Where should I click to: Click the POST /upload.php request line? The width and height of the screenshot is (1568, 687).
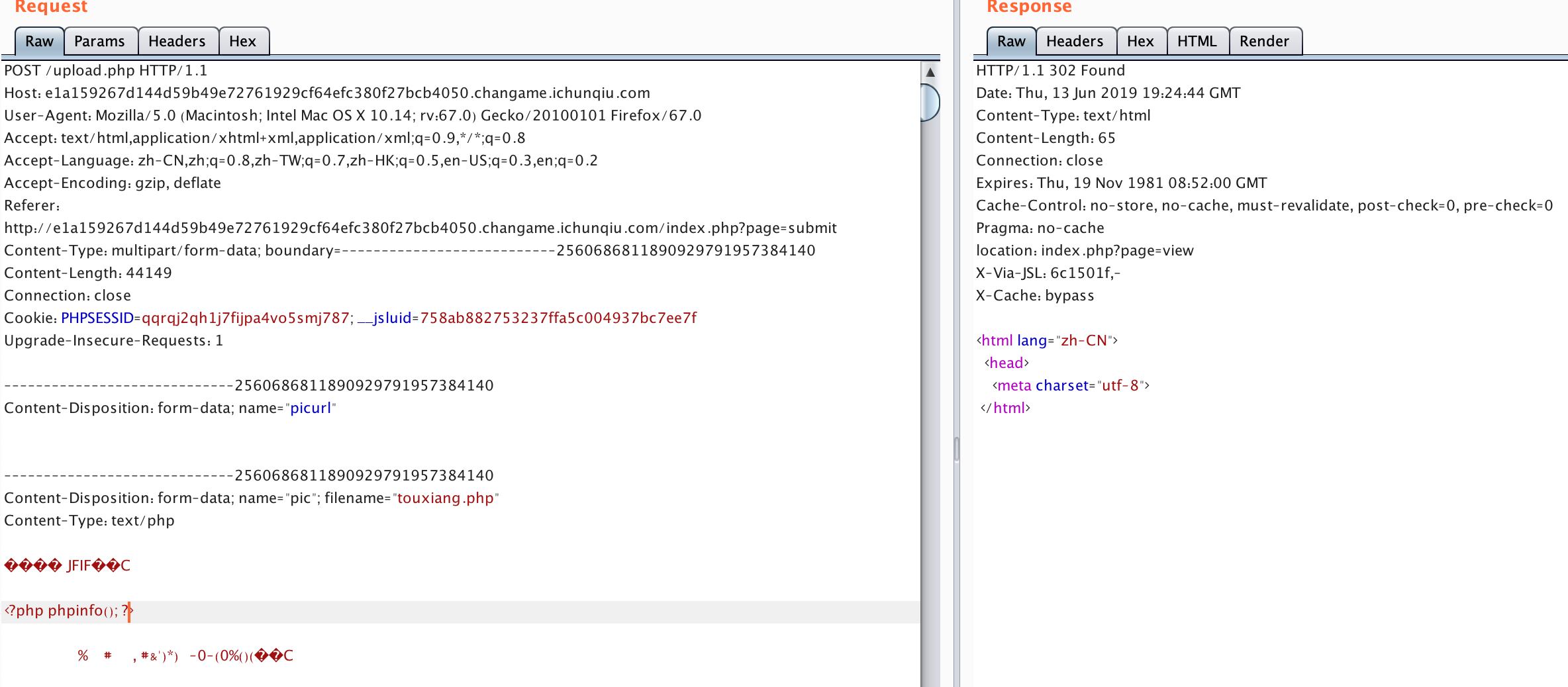[106, 71]
